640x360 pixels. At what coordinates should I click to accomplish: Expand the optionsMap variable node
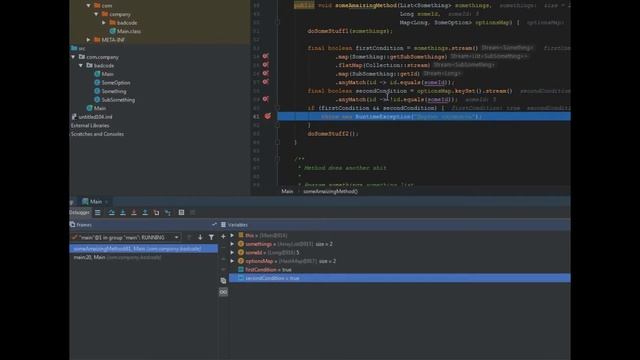tap(232, 261)
